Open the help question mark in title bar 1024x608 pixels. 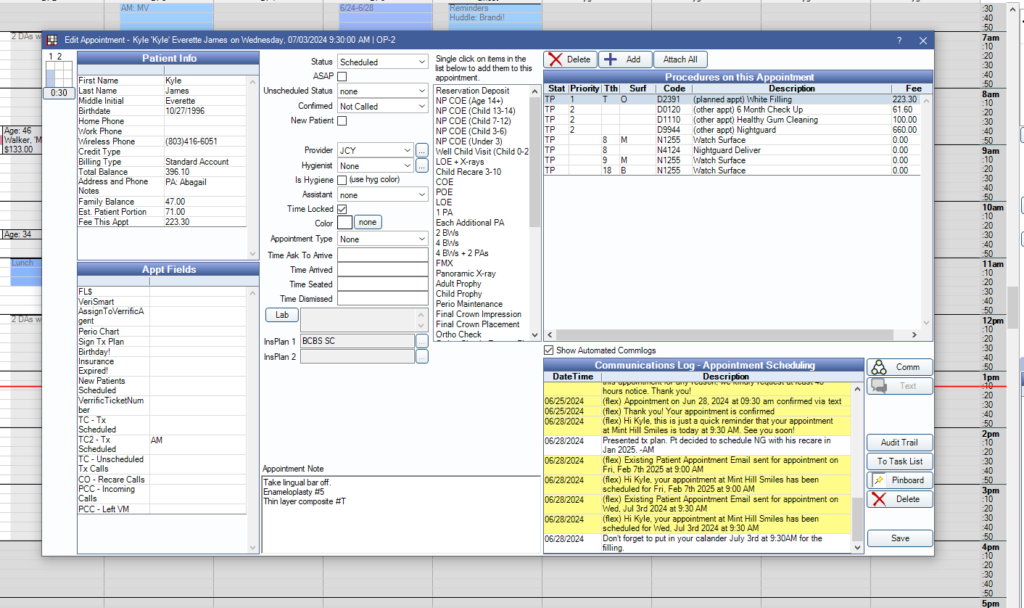[899, 40]
